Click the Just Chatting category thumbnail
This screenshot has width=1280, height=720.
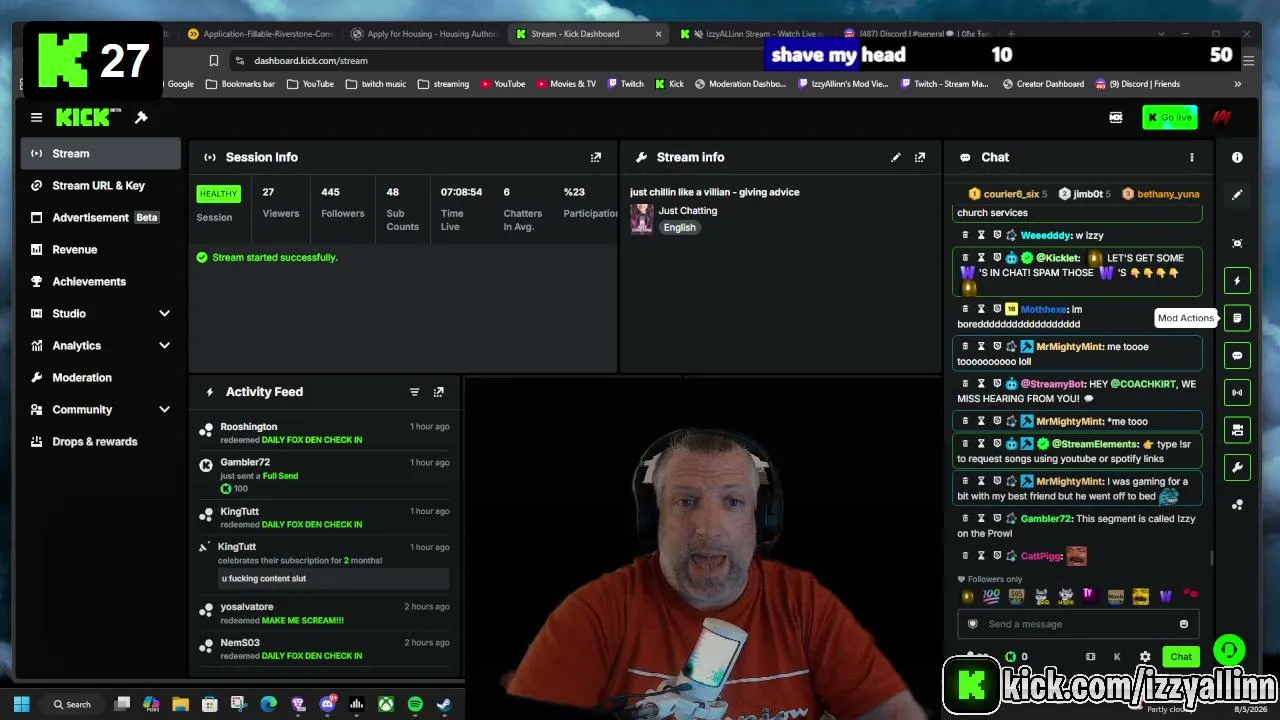tap(642, 218)
